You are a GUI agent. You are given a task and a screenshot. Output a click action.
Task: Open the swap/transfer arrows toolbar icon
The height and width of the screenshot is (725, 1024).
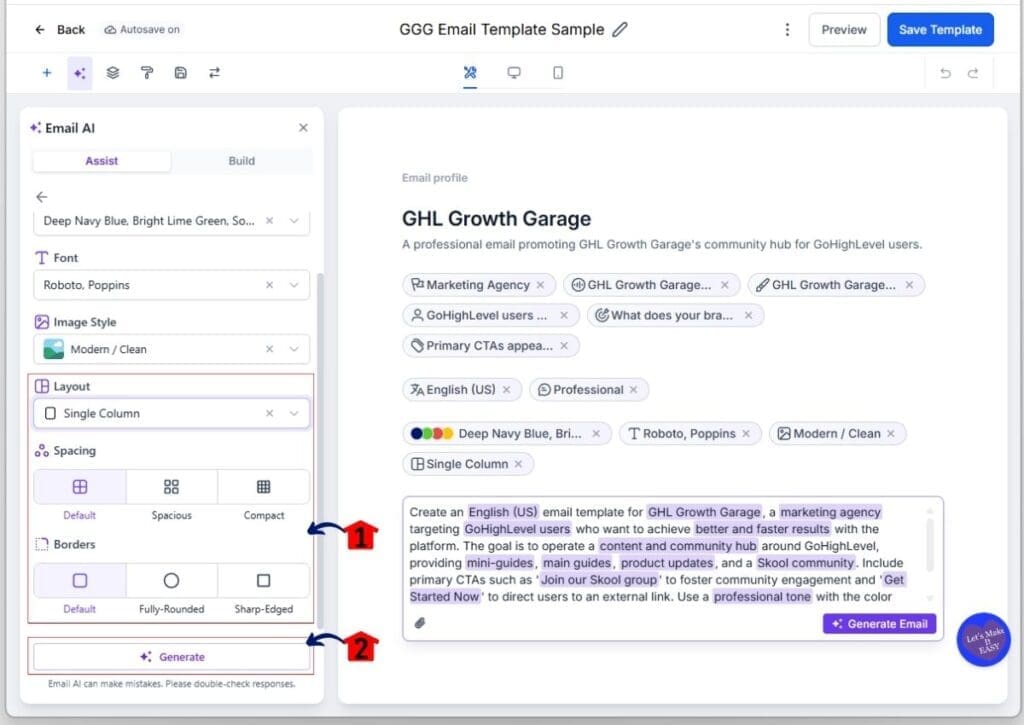tap(214, 73)
